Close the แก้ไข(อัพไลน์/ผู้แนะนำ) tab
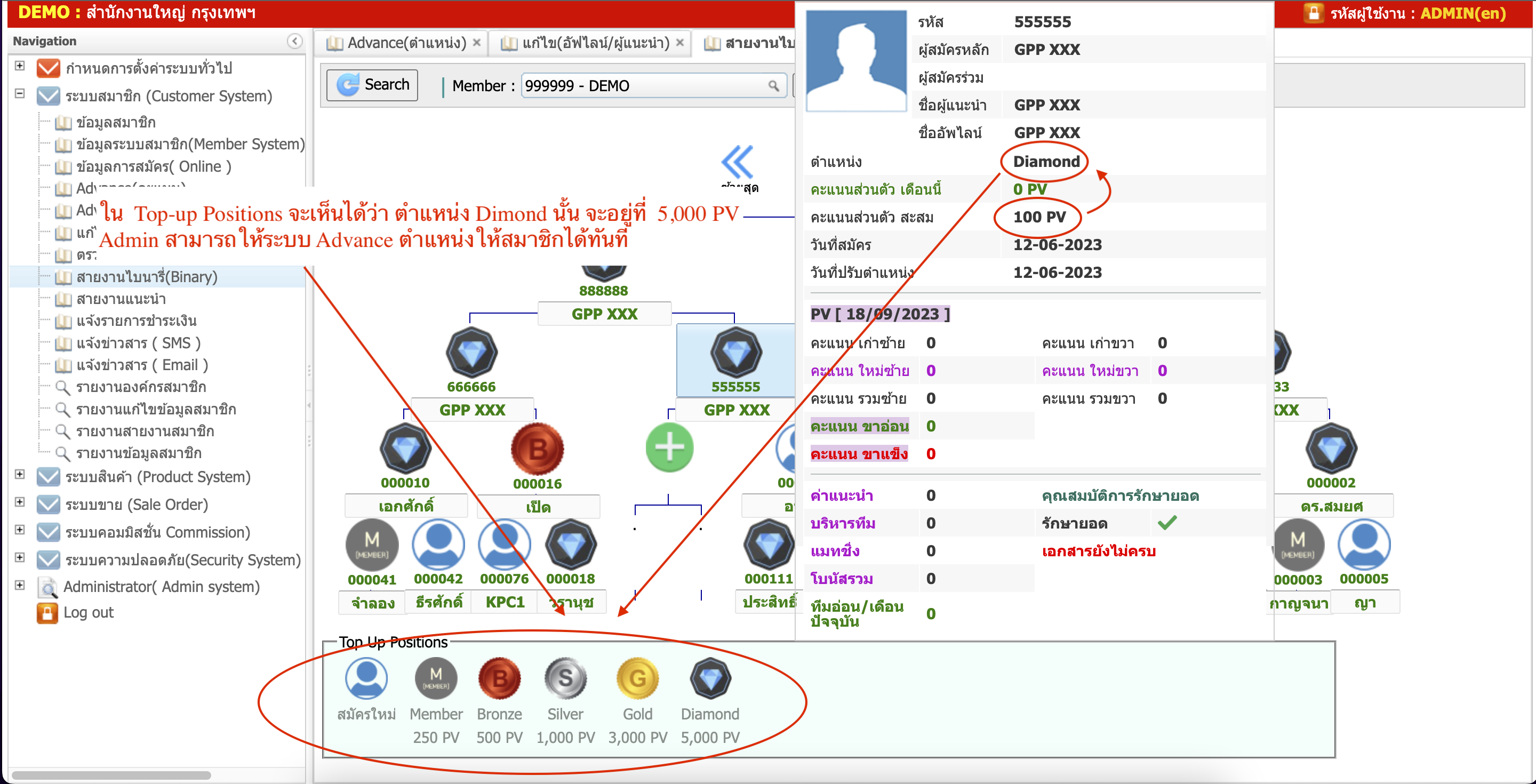 pos(680,43)
